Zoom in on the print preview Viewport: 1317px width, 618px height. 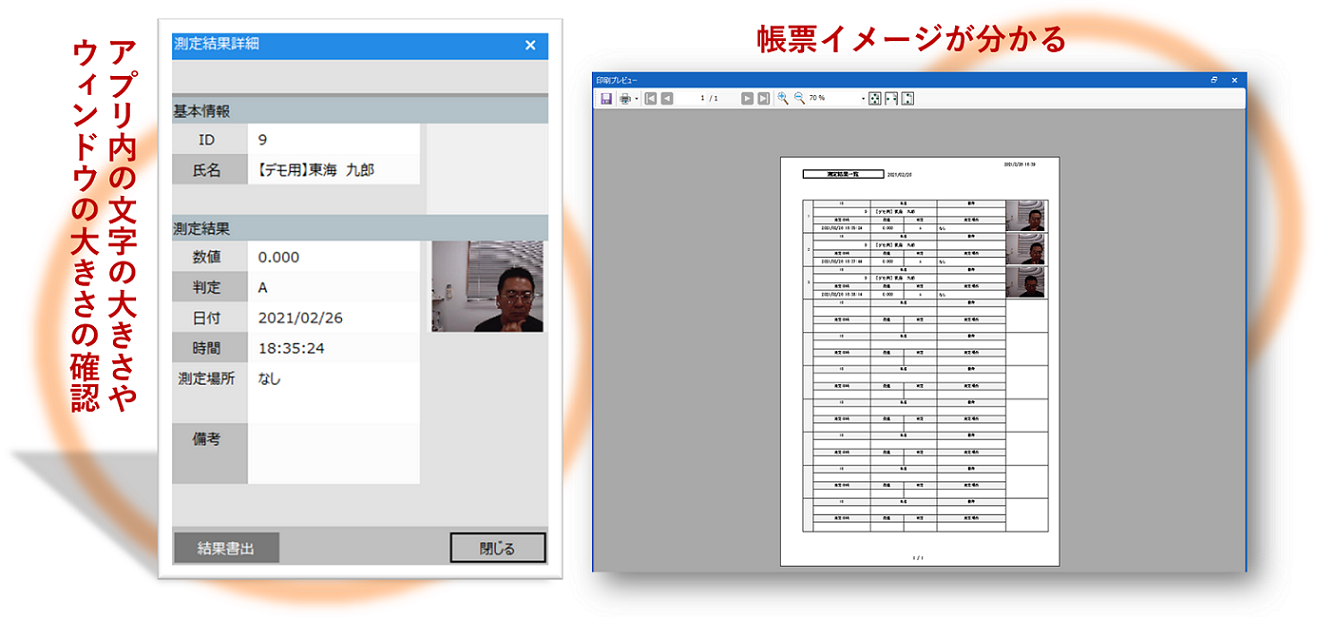[783, 98]
